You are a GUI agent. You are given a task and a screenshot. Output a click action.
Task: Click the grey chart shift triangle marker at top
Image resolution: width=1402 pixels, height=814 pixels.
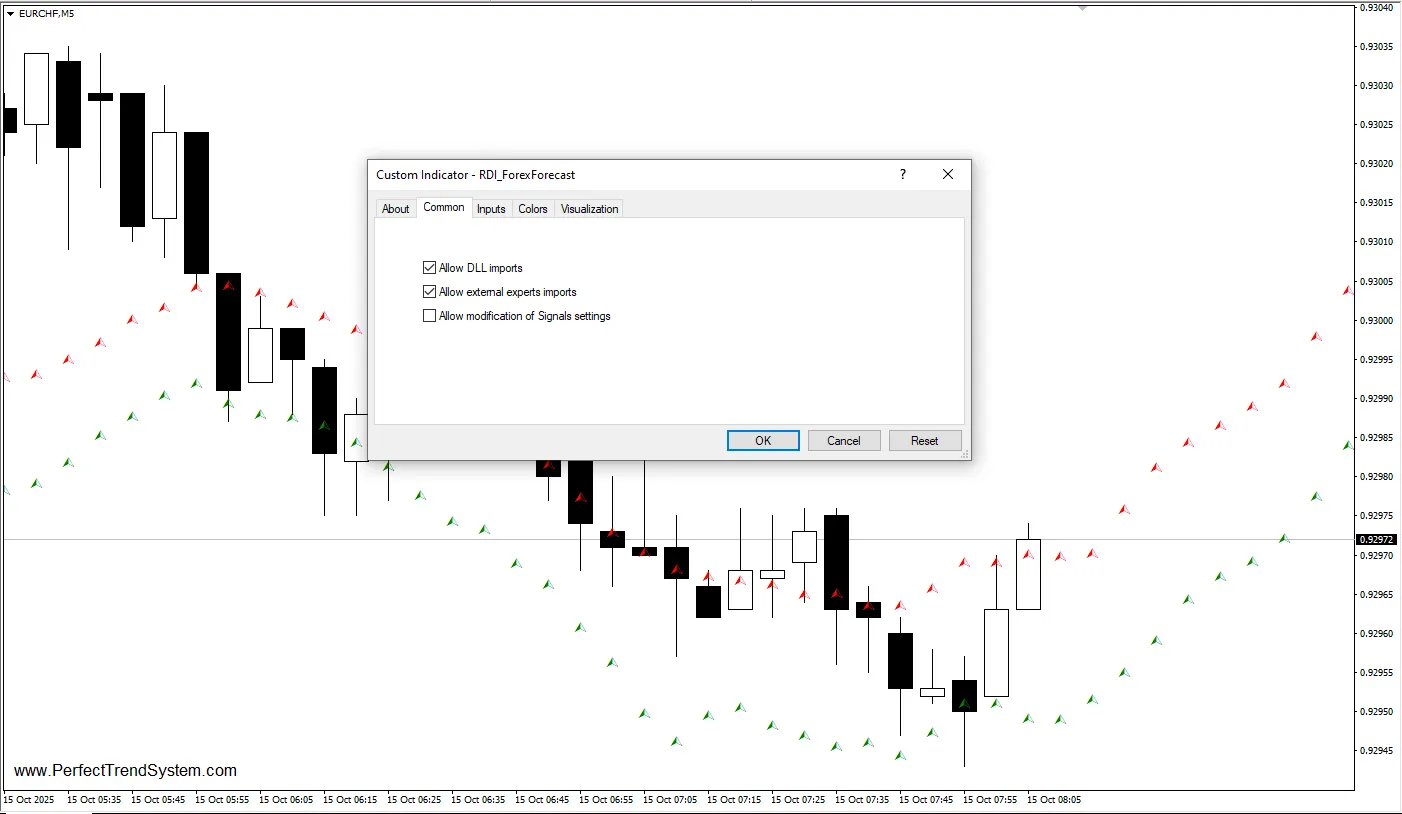[x=1082, y=8]
